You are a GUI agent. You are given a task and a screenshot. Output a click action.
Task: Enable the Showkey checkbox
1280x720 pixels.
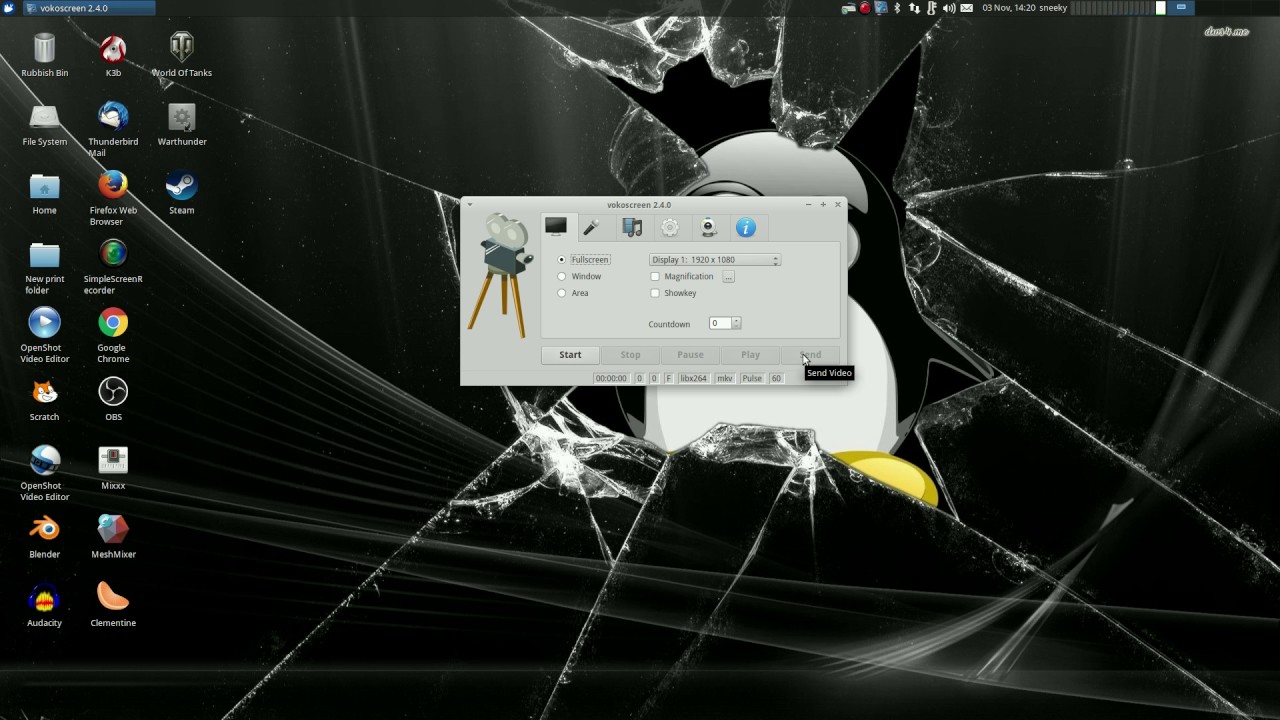click(655, 293)
